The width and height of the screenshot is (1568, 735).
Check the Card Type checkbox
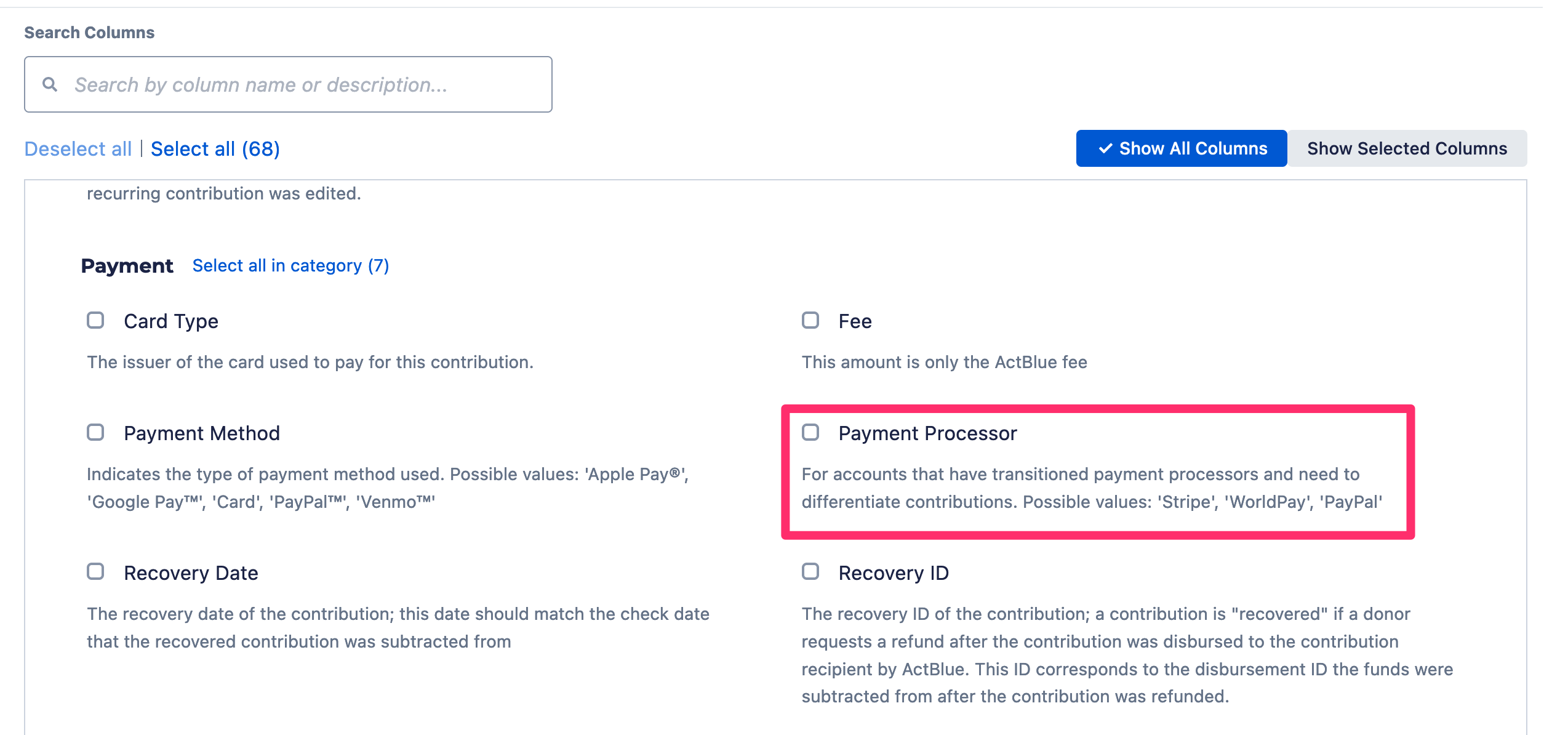[x=95, y=320]
